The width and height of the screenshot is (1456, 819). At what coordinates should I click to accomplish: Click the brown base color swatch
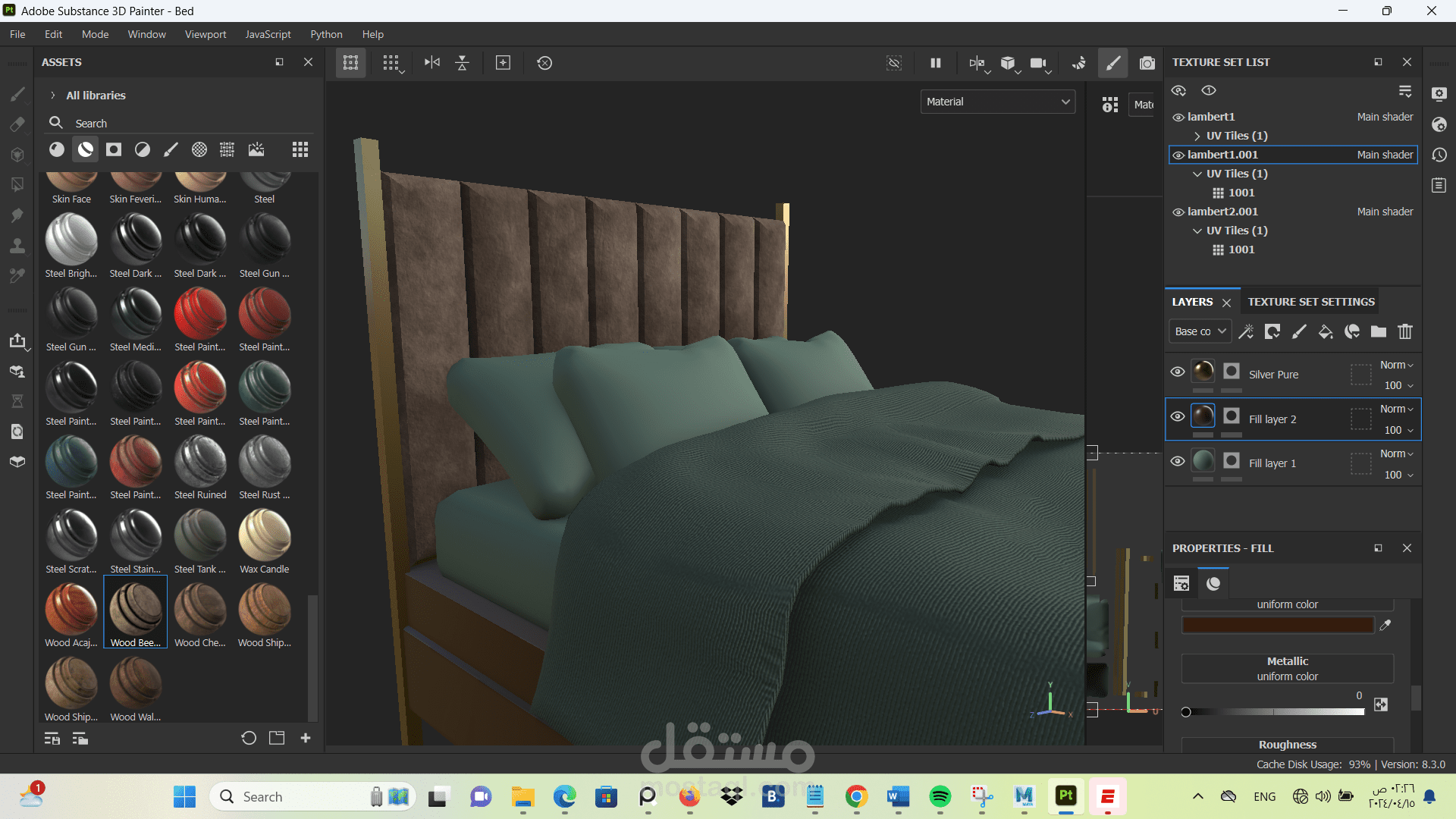tap(1278, 625)
